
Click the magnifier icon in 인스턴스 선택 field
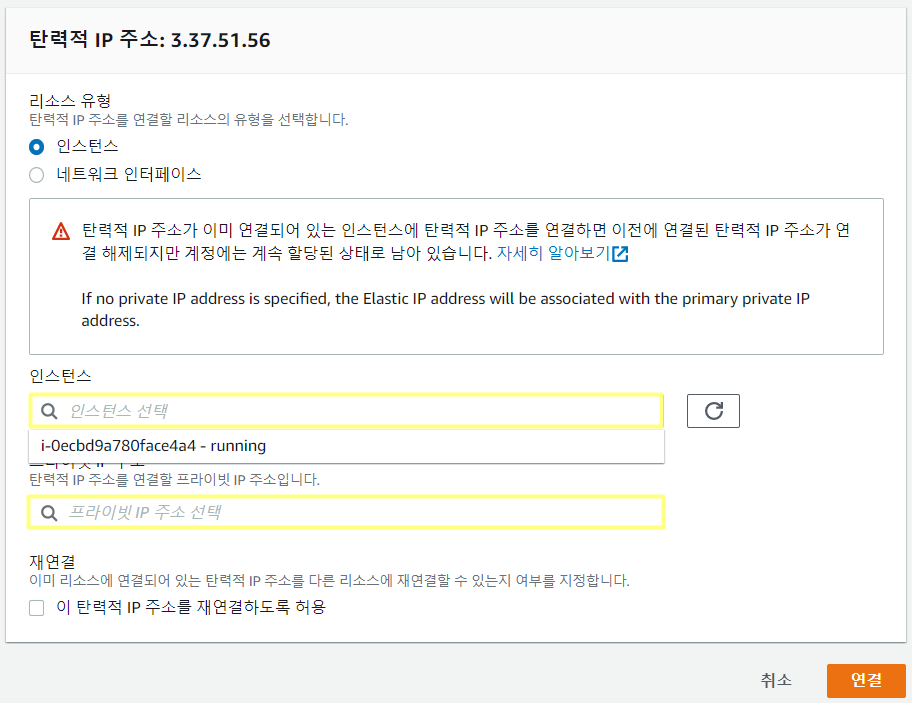[x=49, y=411]
